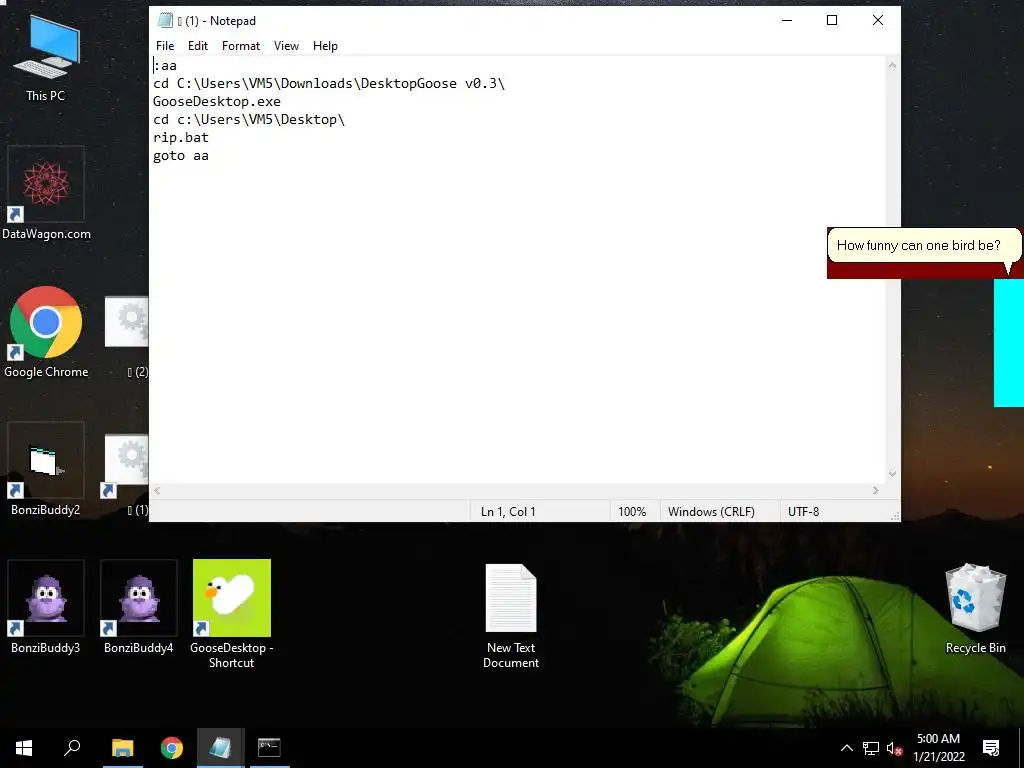Click the vertical scrollbar up arrow in Notepad
1024x768 pixels.
(x=892, y=65)
